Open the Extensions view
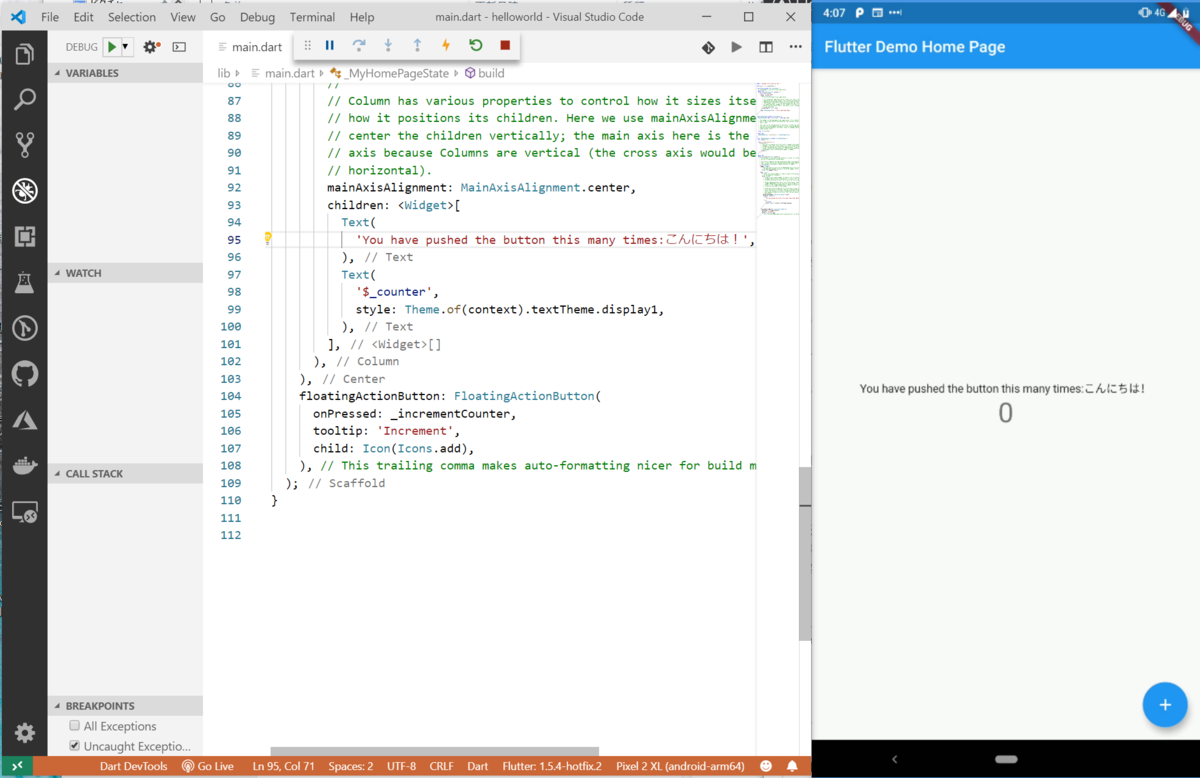The image size is (1200, 778). point(24,236)
